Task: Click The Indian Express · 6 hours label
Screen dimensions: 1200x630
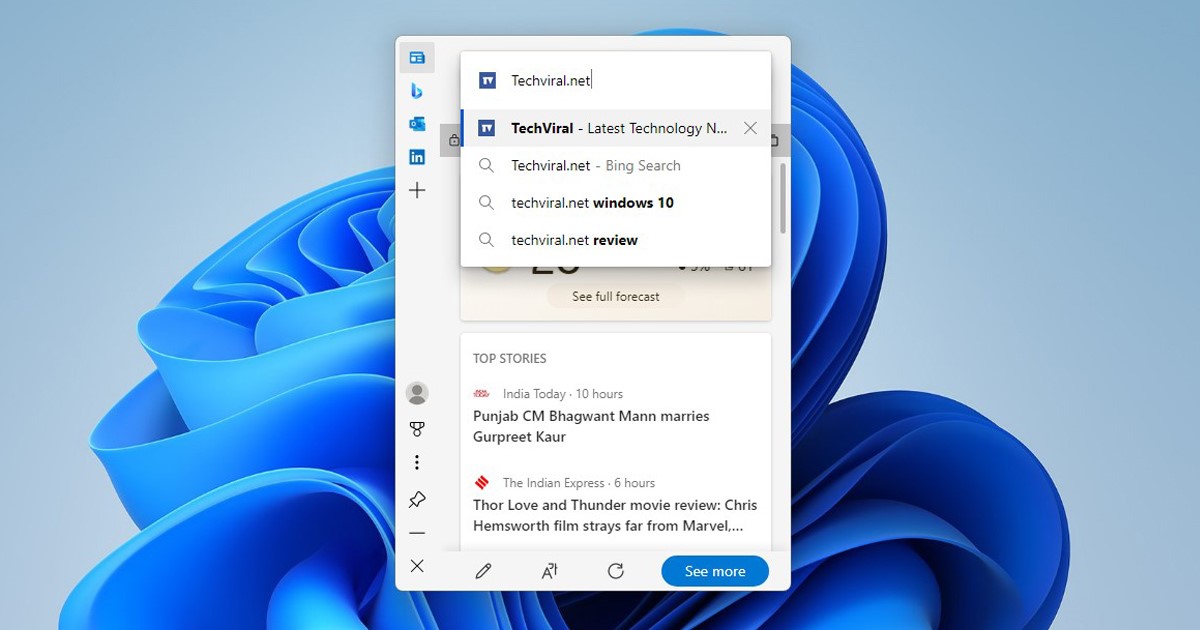Action: point(579,483)
